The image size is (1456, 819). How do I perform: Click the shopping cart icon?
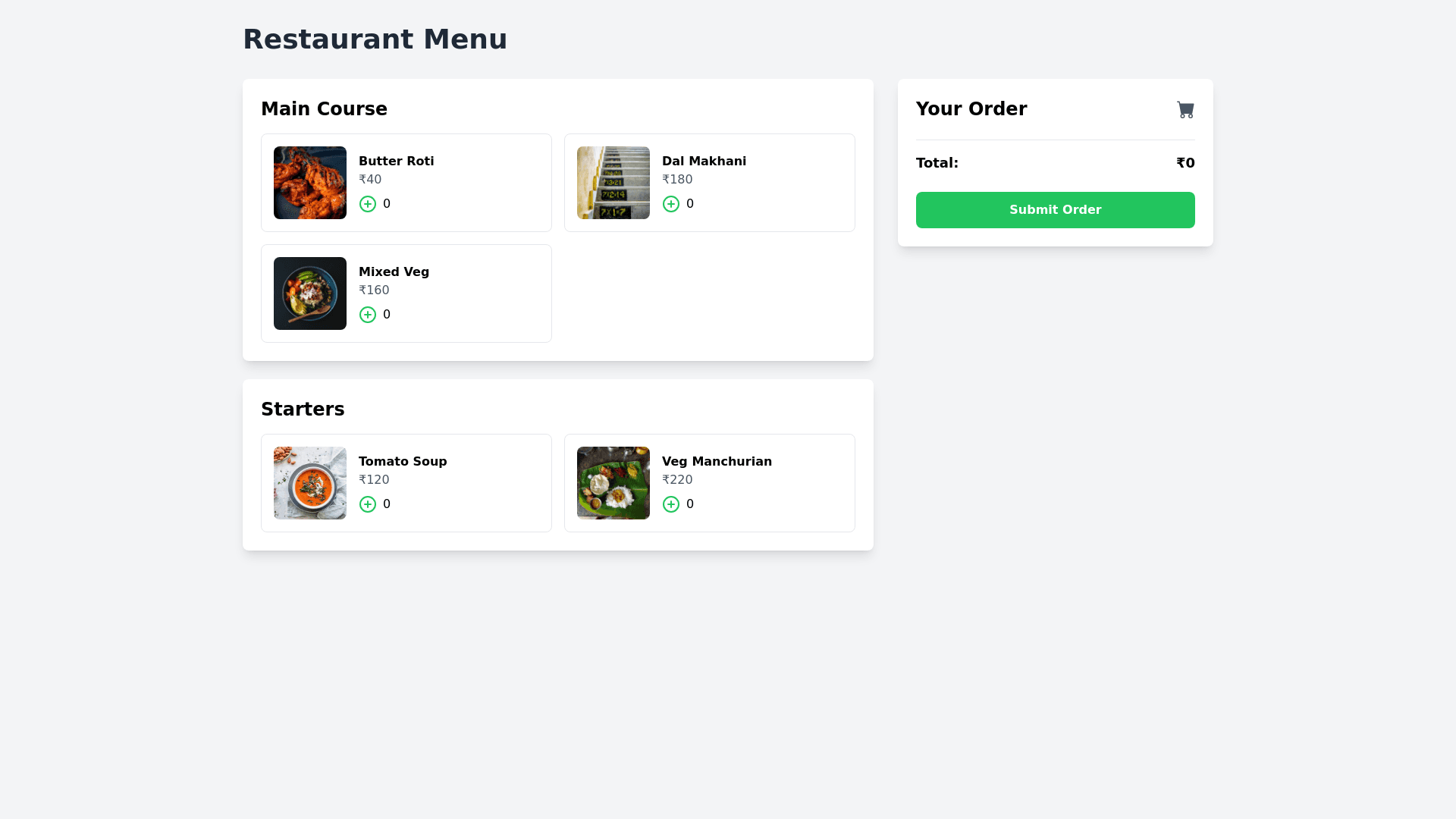[x=1185, y=110]
